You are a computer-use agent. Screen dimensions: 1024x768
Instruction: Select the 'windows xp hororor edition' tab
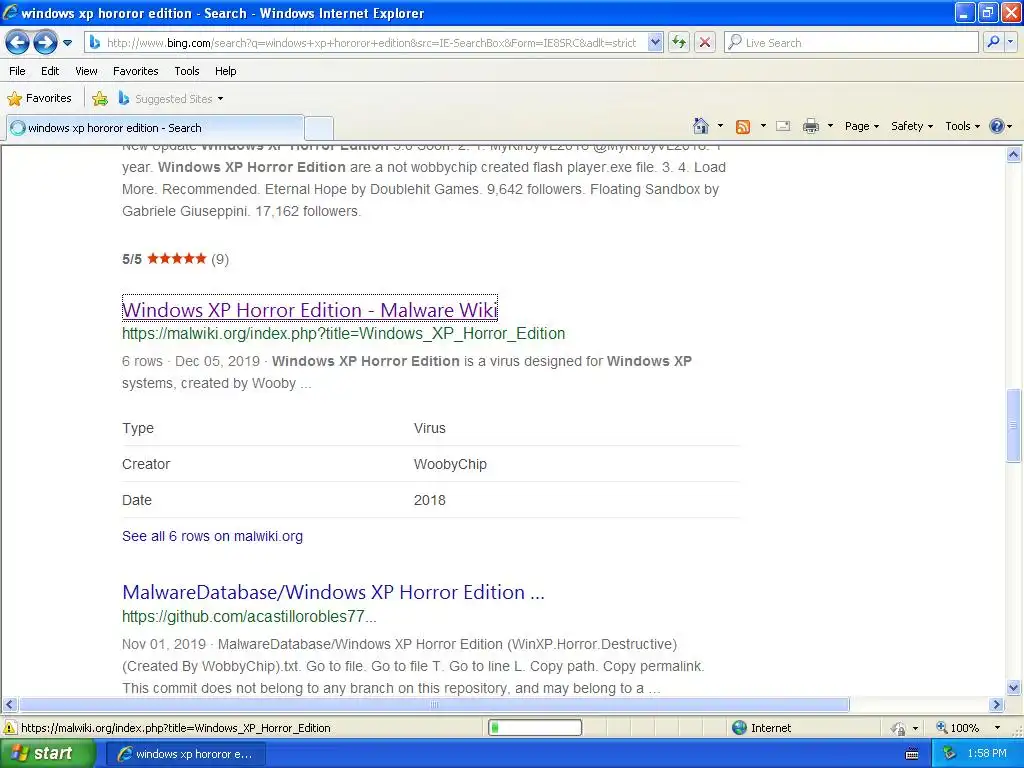click(x=155, y=128)
